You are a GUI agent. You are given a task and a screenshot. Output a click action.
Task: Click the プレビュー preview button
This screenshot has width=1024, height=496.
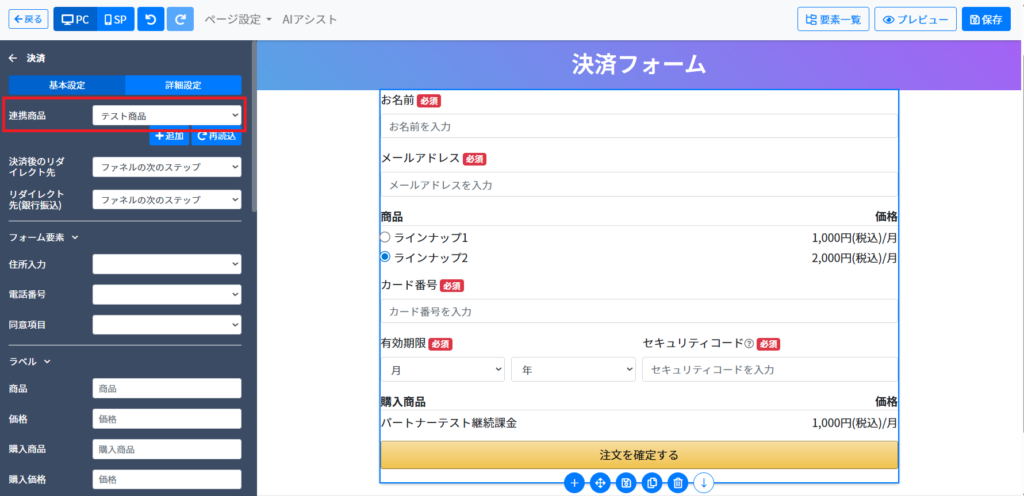pos(914,19)
